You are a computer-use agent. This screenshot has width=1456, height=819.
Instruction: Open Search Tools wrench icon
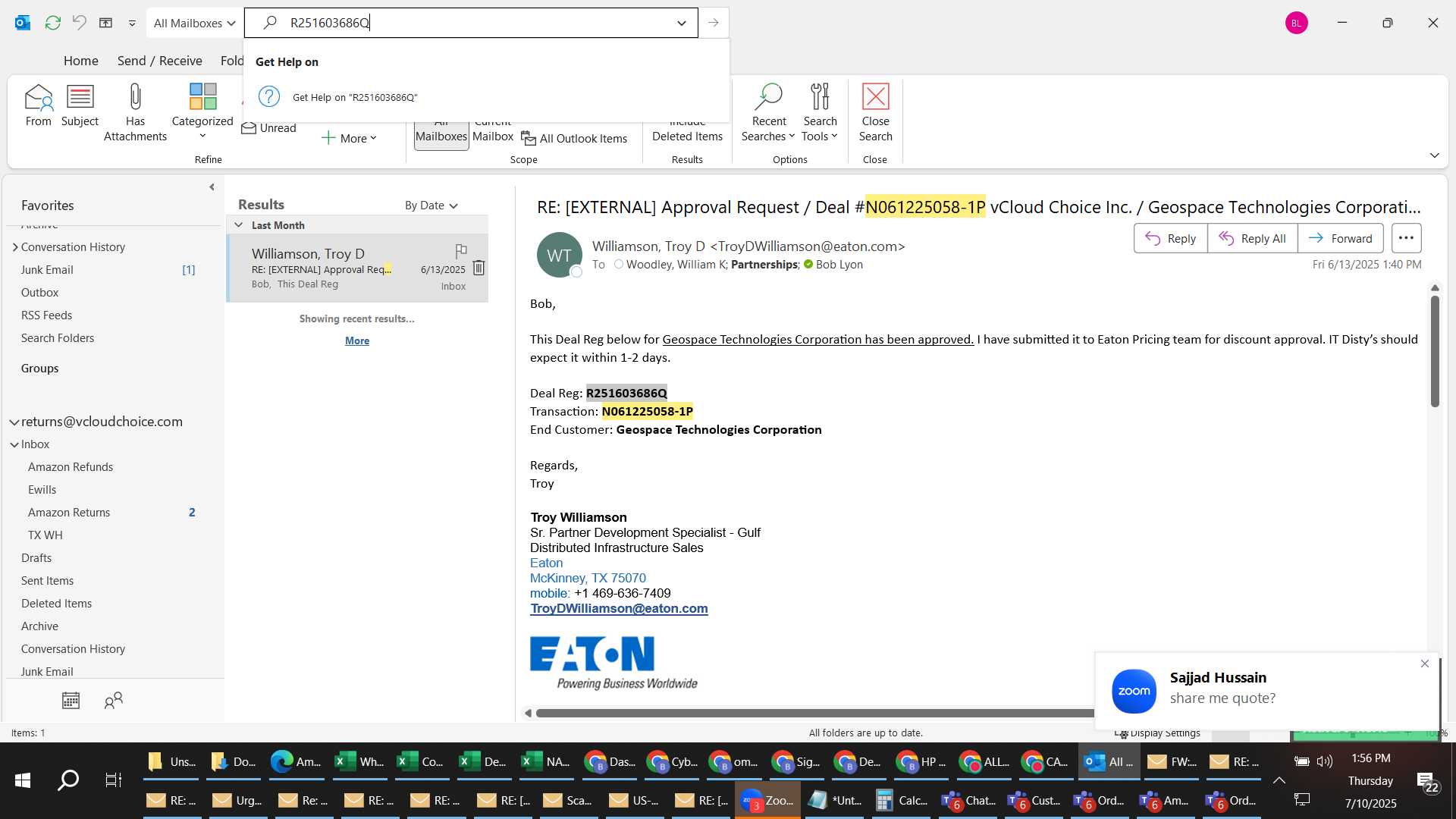click(820, 112)
